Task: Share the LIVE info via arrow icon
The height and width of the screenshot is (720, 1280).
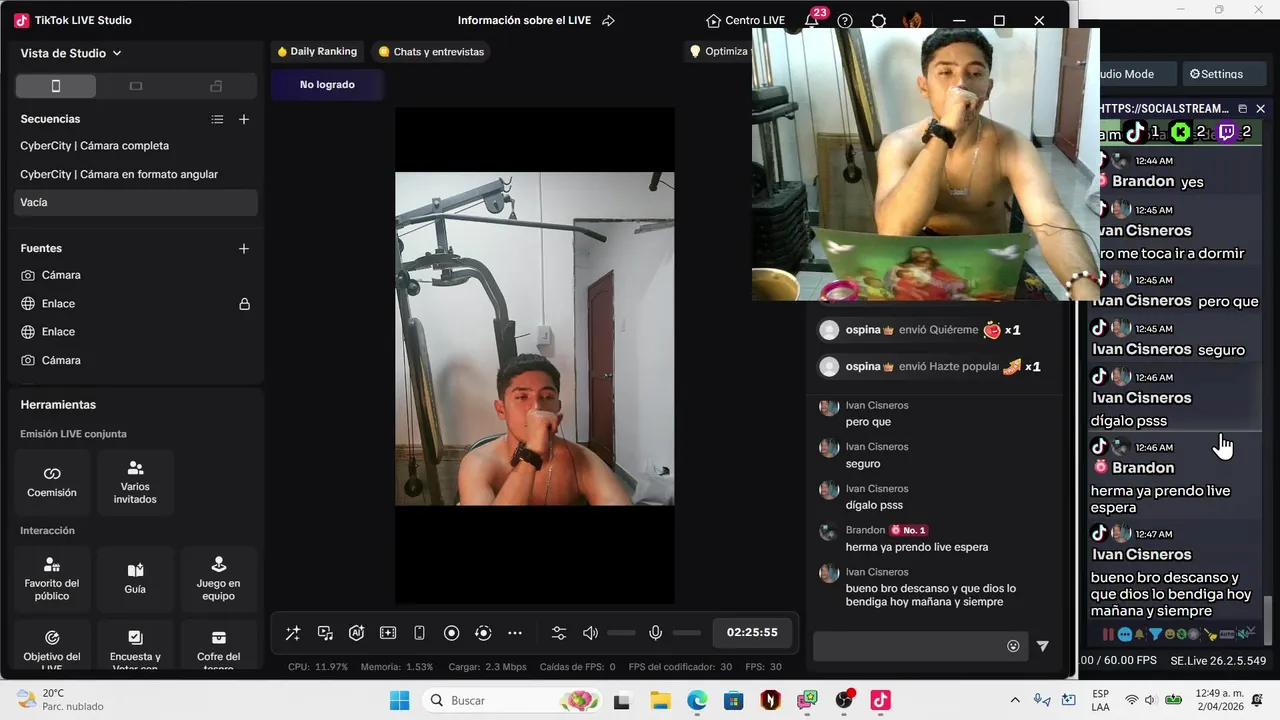Action: (x=608, y=21)
